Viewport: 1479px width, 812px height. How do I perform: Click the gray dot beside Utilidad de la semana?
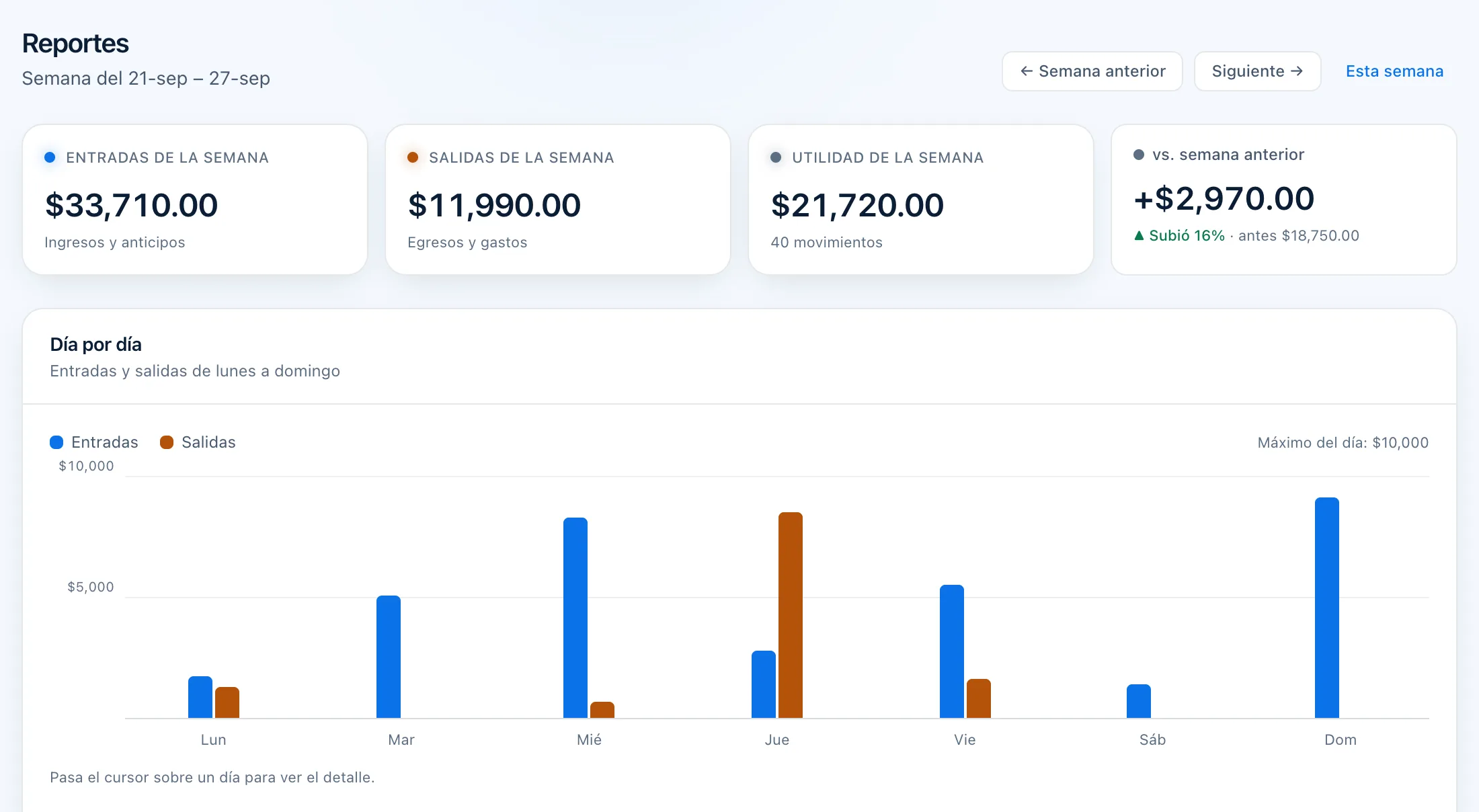point(776,157)
